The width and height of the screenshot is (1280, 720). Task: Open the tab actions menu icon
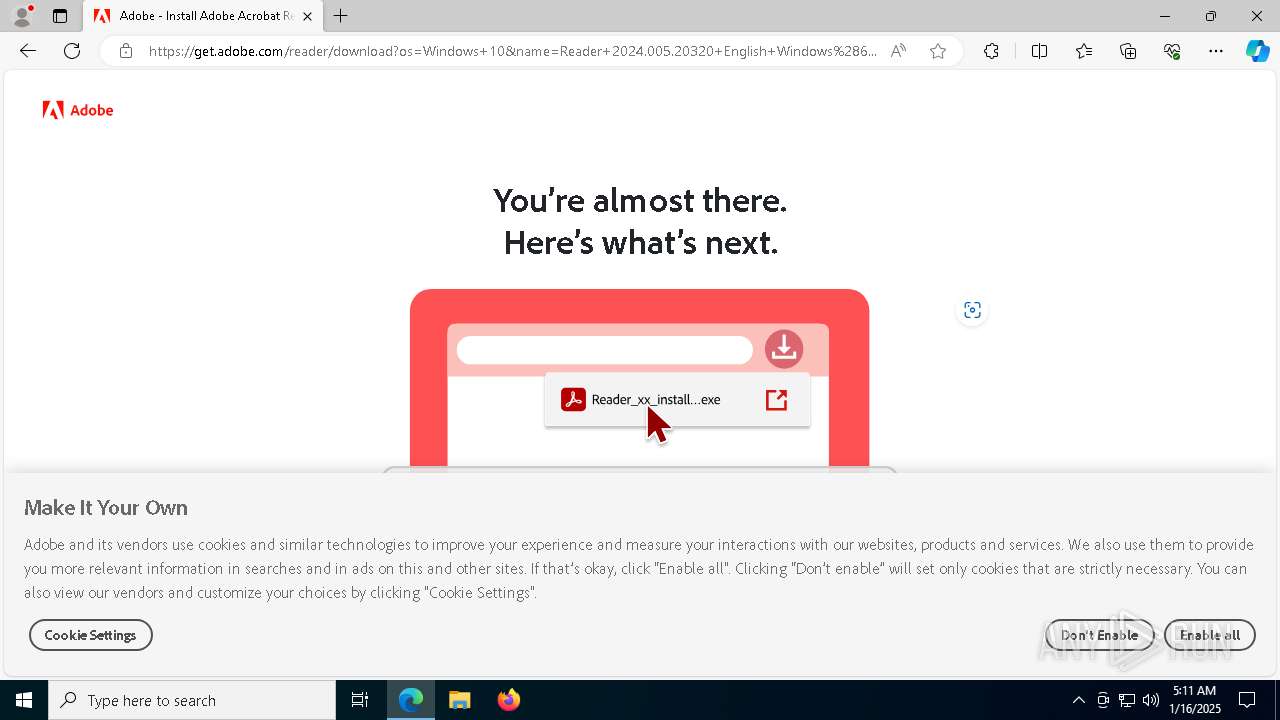click(x=60, y=16)
